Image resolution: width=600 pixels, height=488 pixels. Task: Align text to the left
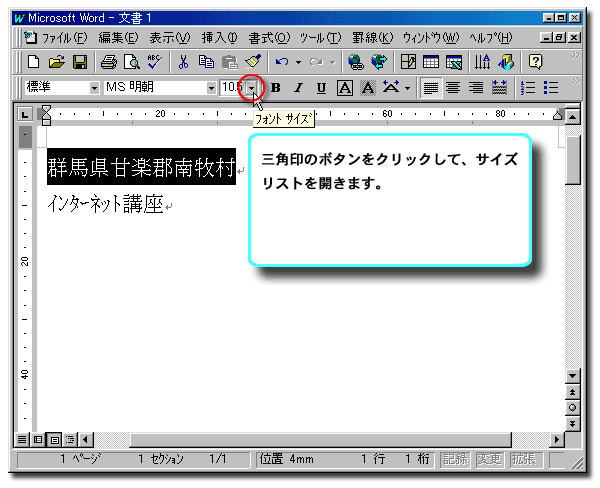pos(431,88)
